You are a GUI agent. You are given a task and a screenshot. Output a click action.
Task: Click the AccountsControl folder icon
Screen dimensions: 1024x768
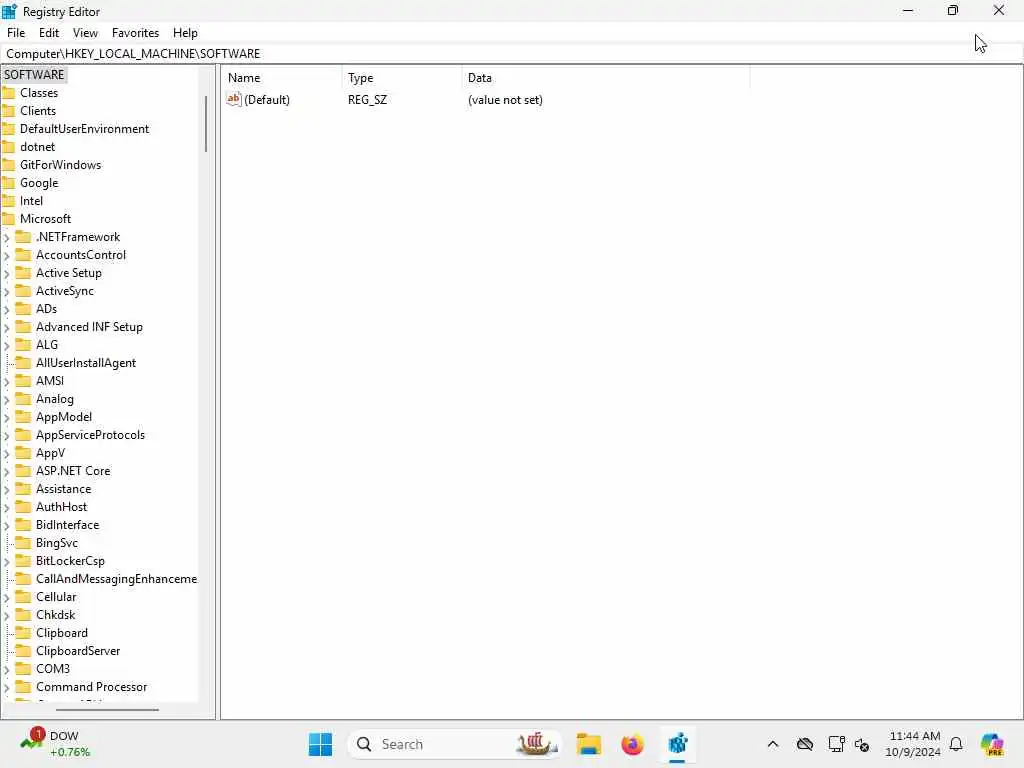tap(23, 255)
